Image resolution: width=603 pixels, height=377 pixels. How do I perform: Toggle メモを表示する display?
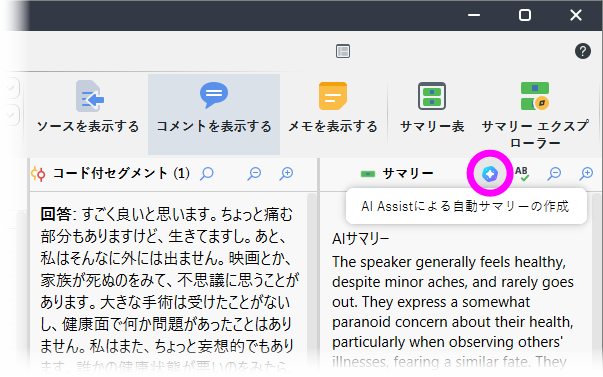(333, 107)
